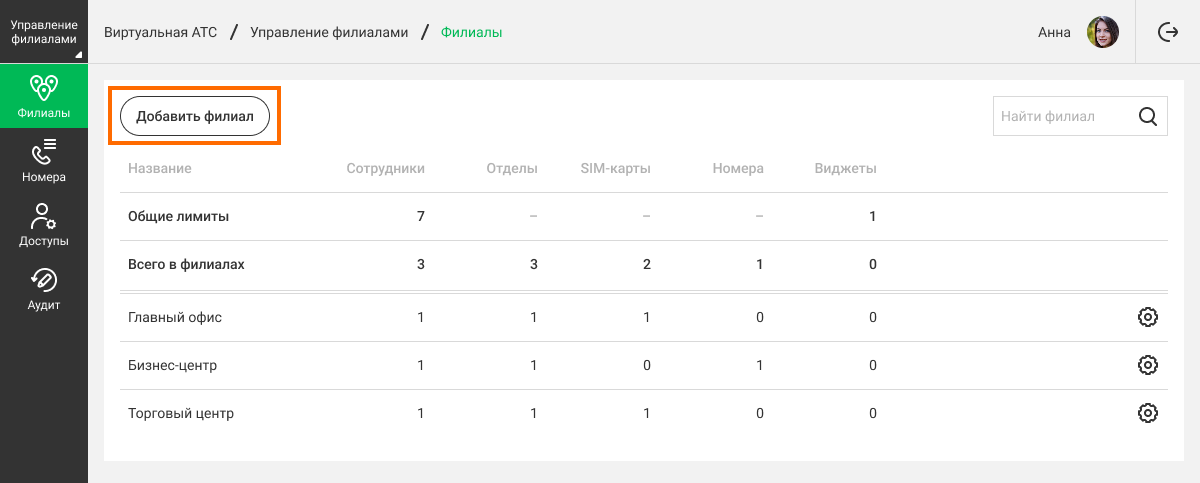Viewport: 1200px width, 483px height.
Task: Click the search magnifier icon
Action: coord(1148,116)
